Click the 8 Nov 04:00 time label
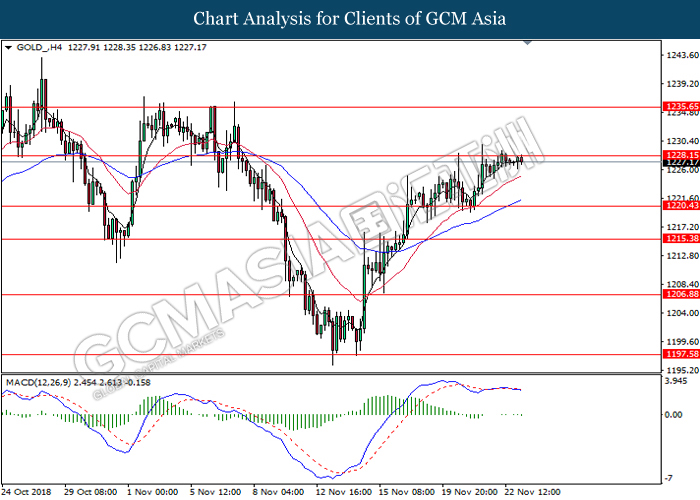 click(279, 492)
